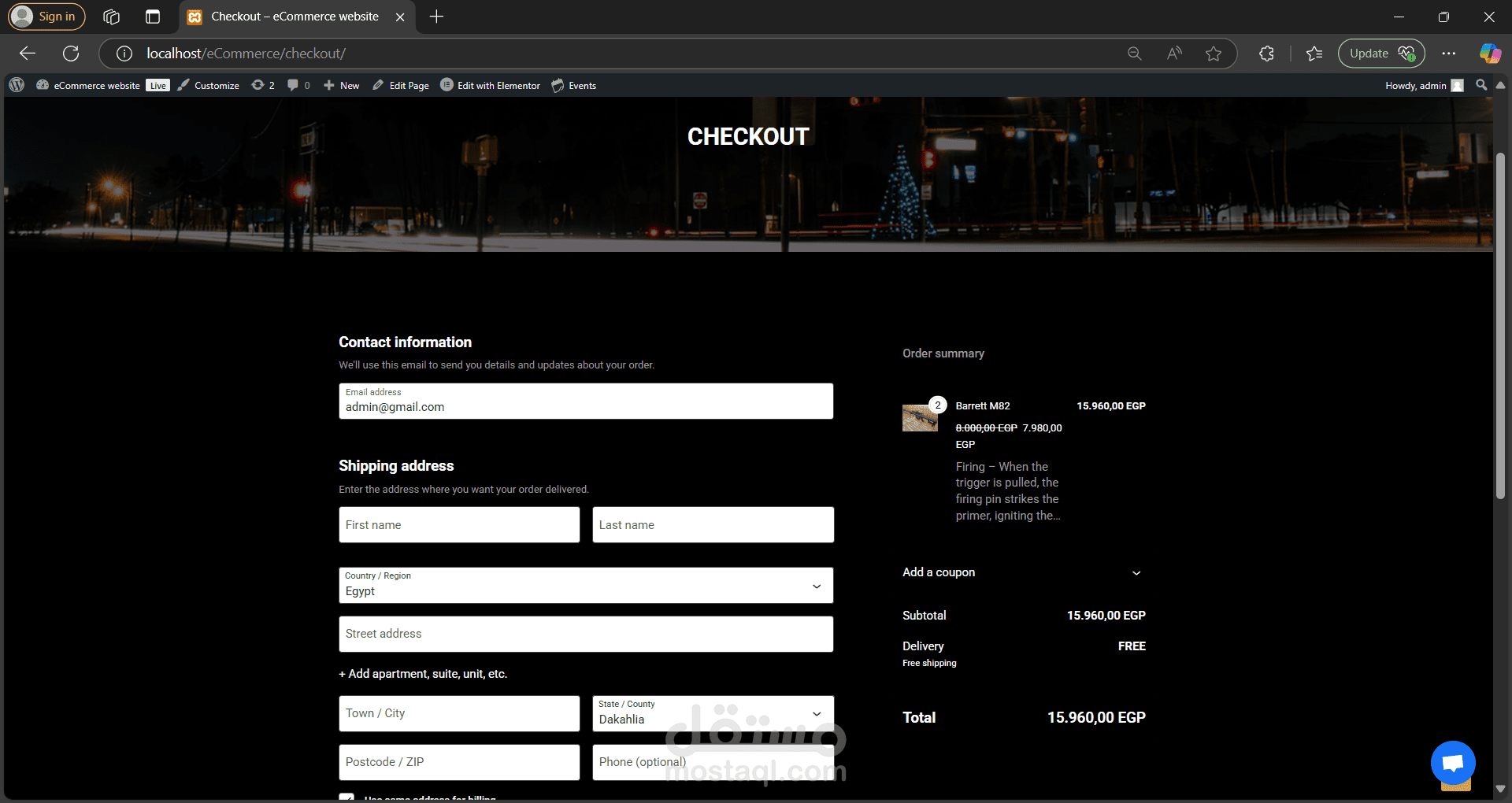Click the Postcode / ZIP field

(459, 762)
